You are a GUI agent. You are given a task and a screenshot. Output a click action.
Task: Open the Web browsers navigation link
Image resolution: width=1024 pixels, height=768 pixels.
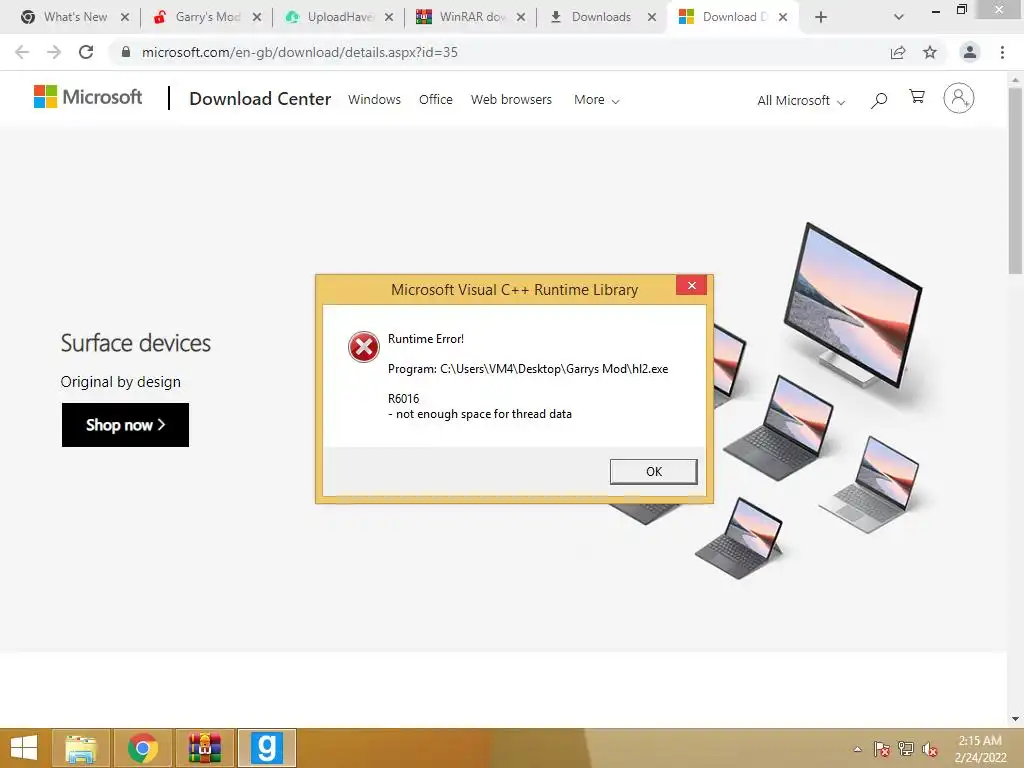coord(511,99)
